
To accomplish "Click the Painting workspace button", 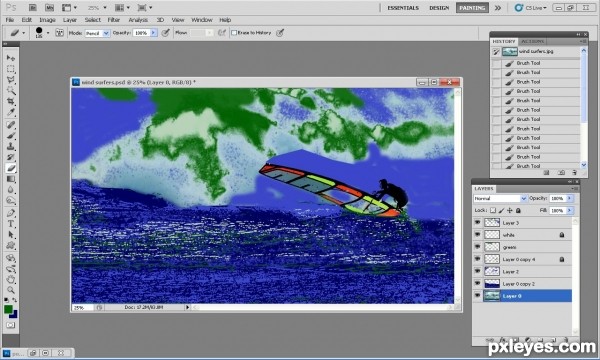I will coord(472,8).
